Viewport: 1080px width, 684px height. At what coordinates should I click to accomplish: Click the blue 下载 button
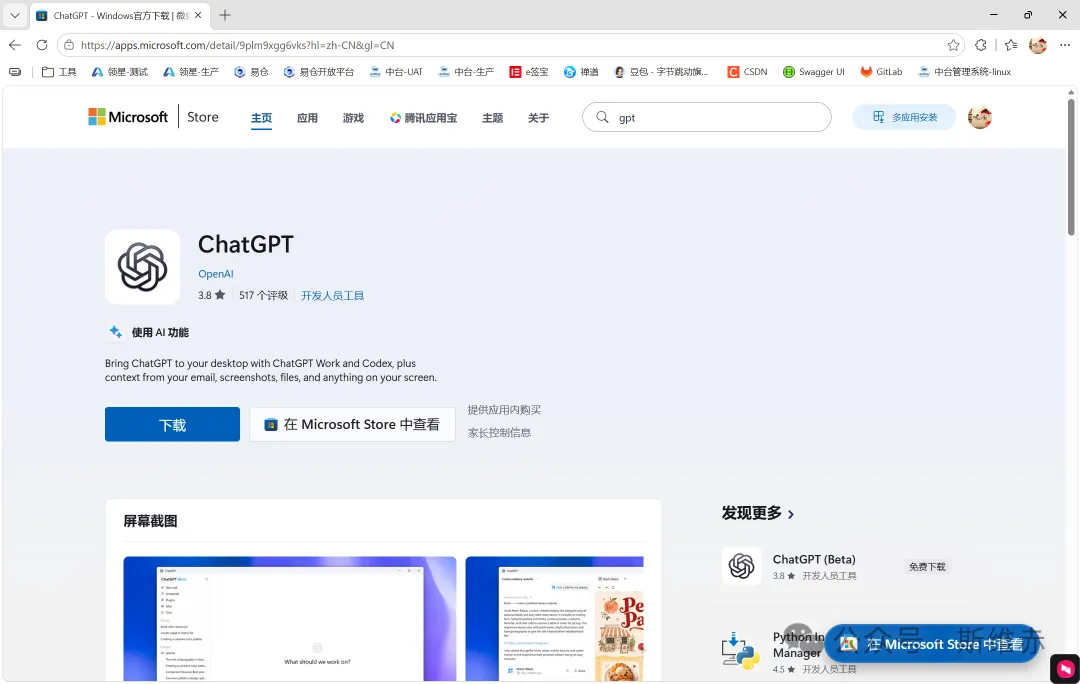pyautogui.click(x=172, y=424)
